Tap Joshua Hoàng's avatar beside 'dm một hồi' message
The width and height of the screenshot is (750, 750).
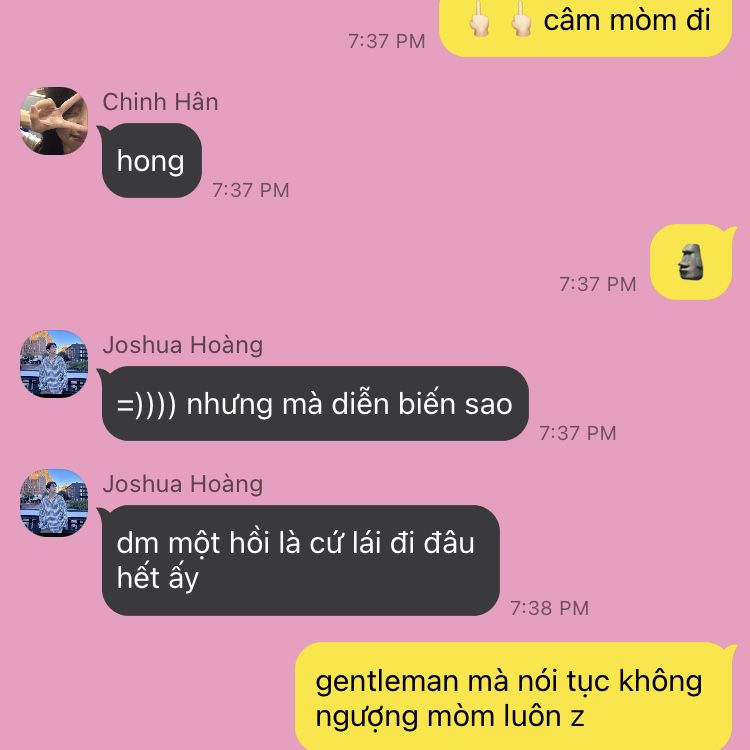tap(54, 503)
